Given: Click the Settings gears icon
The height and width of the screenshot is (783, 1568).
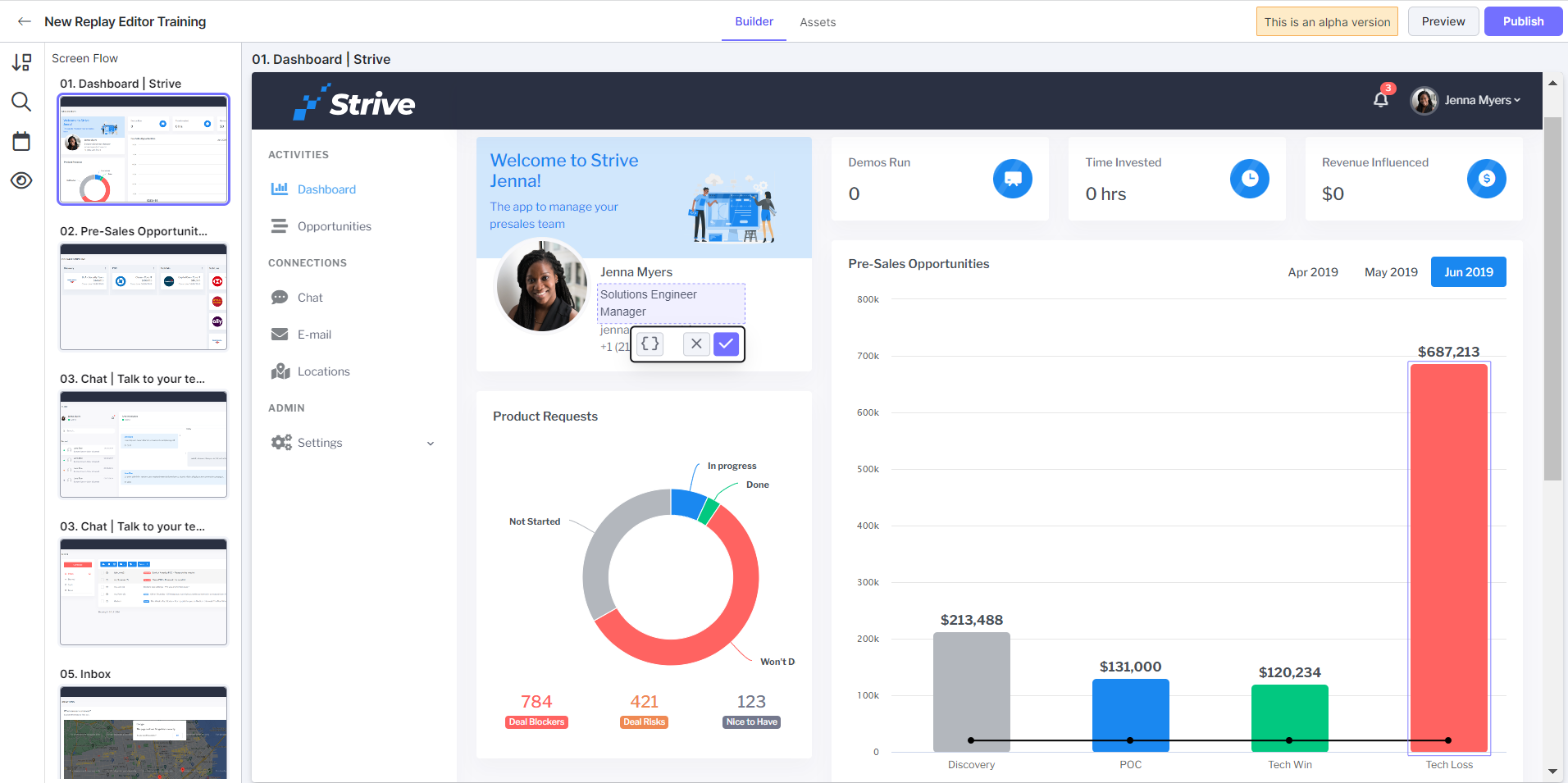Looking at the screenshot, I should 281,442.
